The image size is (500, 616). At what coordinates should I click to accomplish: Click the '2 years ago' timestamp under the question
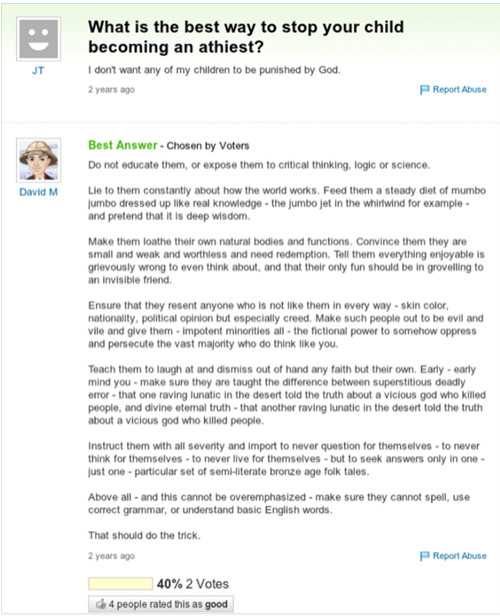[112, 90]
